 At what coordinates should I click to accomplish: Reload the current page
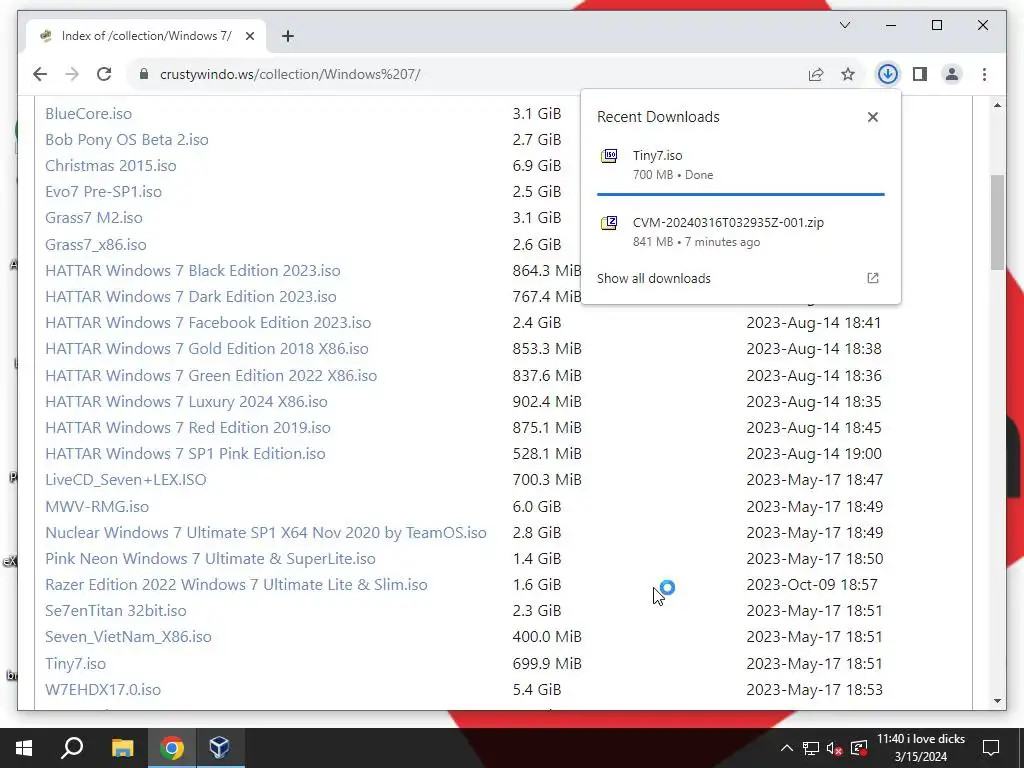[x=104, y=74]
